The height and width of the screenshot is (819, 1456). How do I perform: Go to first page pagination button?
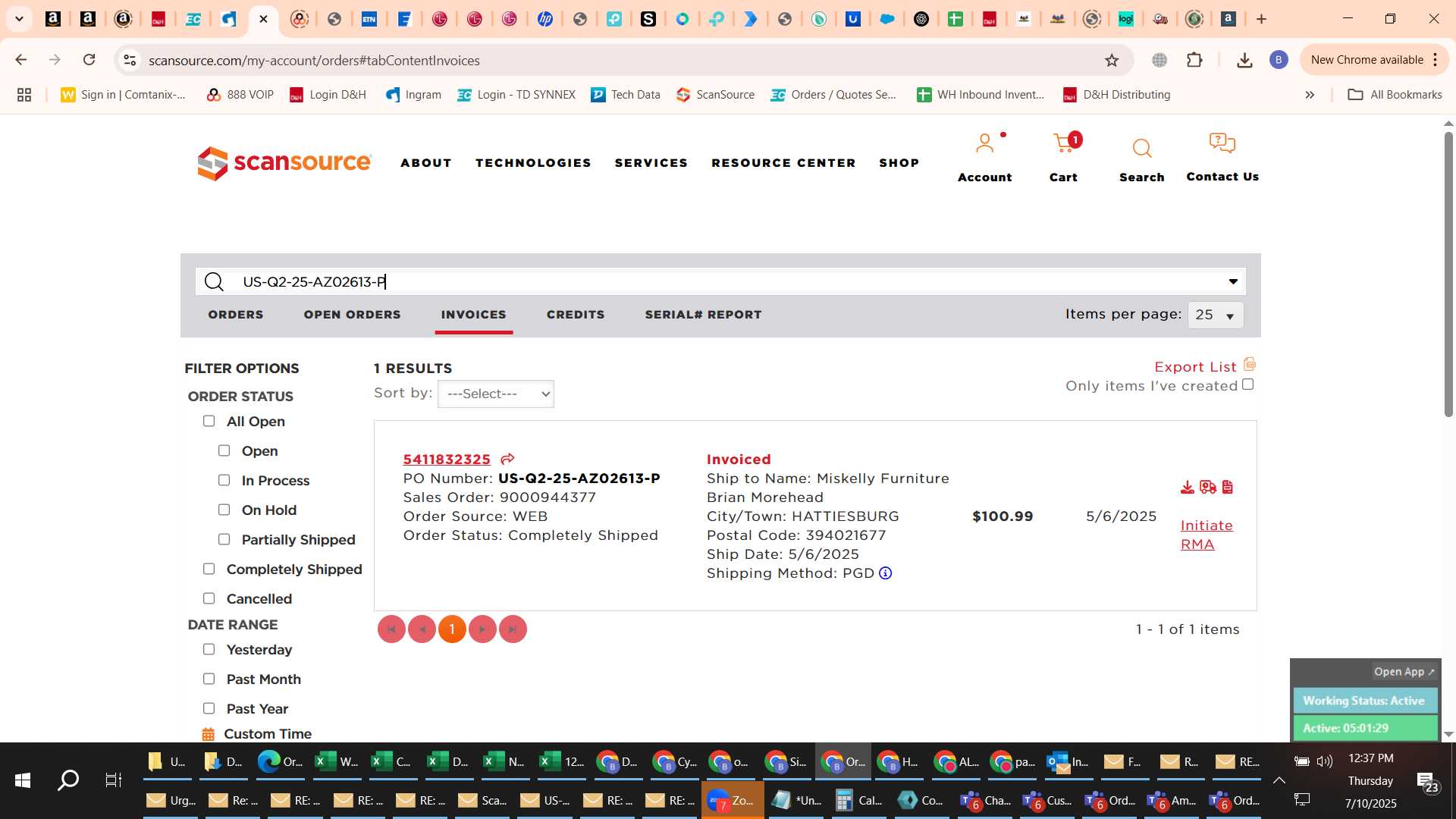coord(391,629)
